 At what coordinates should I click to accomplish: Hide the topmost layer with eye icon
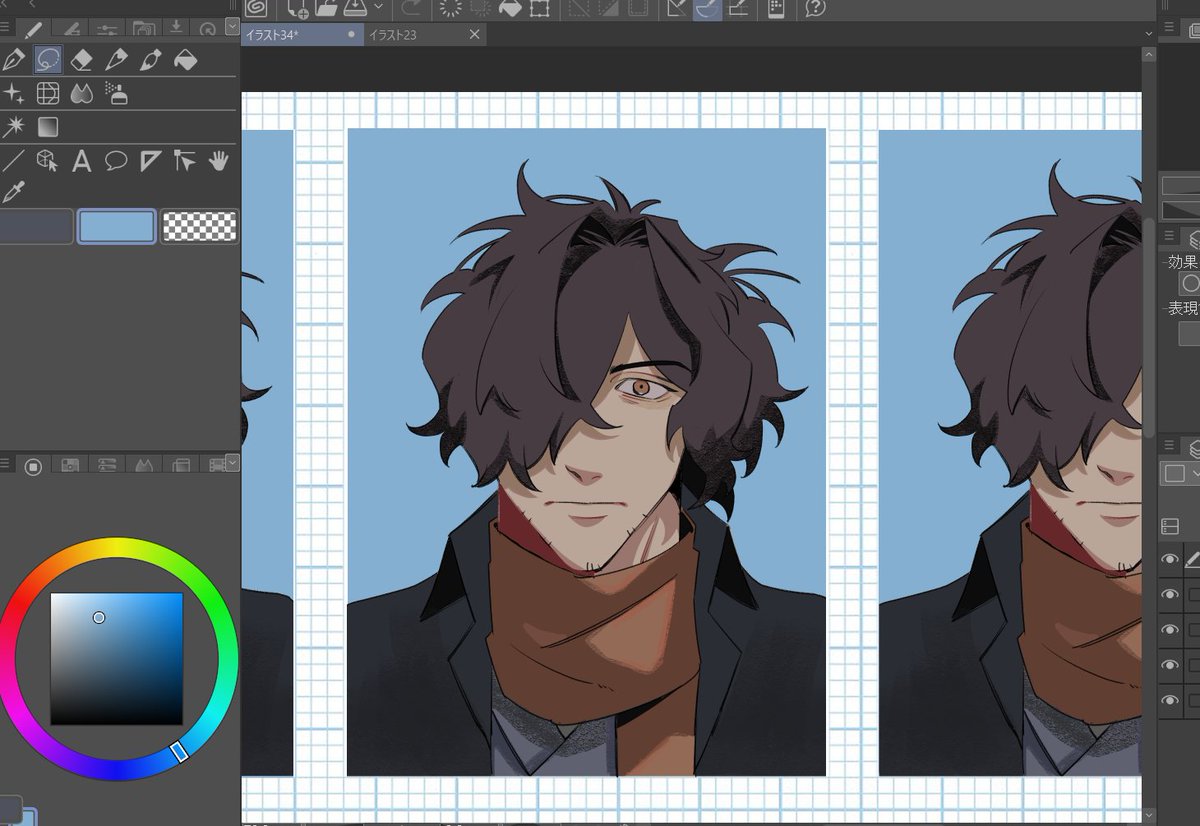click(x=1170, y=560)
